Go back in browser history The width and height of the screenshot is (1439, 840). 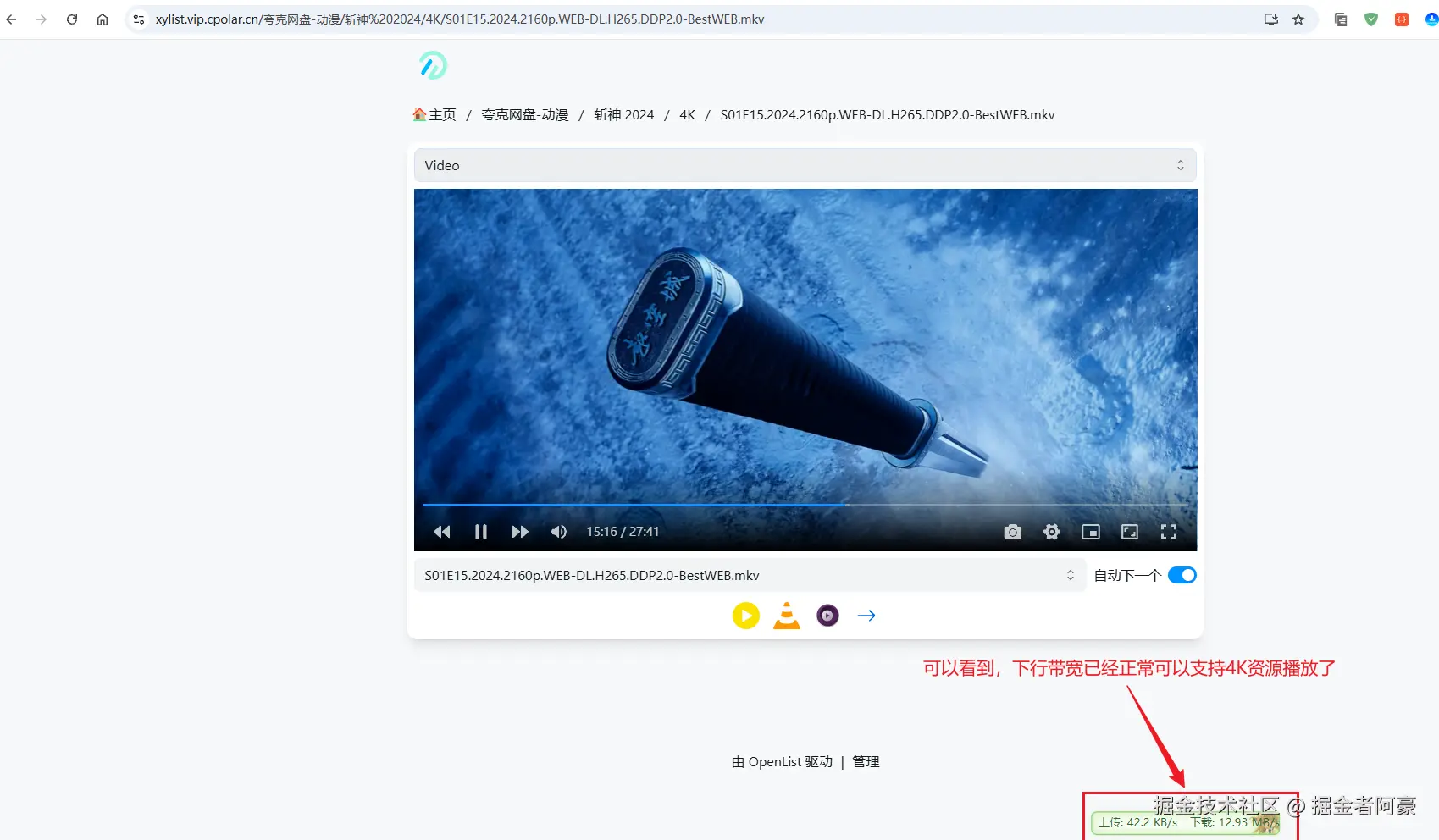point(12,19)
